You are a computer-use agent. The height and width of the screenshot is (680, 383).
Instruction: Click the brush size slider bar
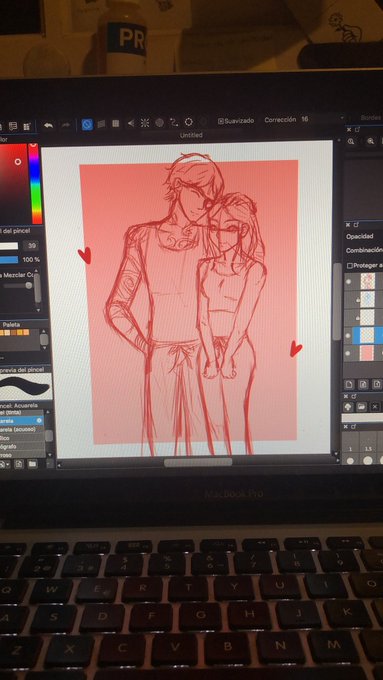tap(9, 246)
